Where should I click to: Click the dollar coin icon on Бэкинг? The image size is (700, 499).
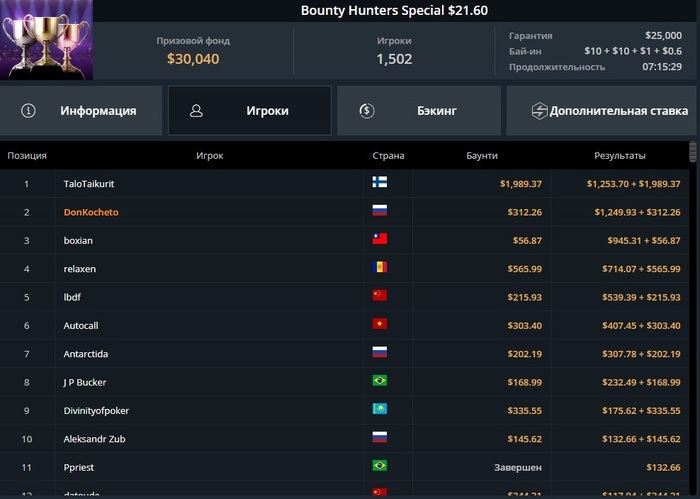click(x=367, y=111)
